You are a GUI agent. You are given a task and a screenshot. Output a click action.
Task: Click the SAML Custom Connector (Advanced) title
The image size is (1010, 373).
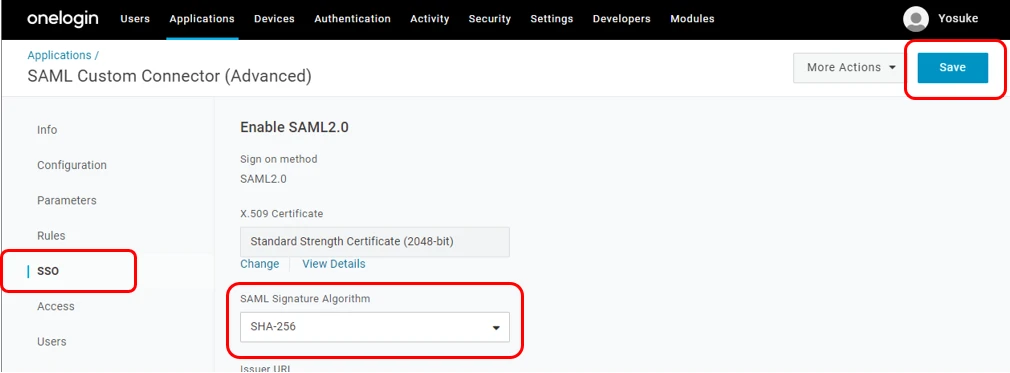coord(169,77)
